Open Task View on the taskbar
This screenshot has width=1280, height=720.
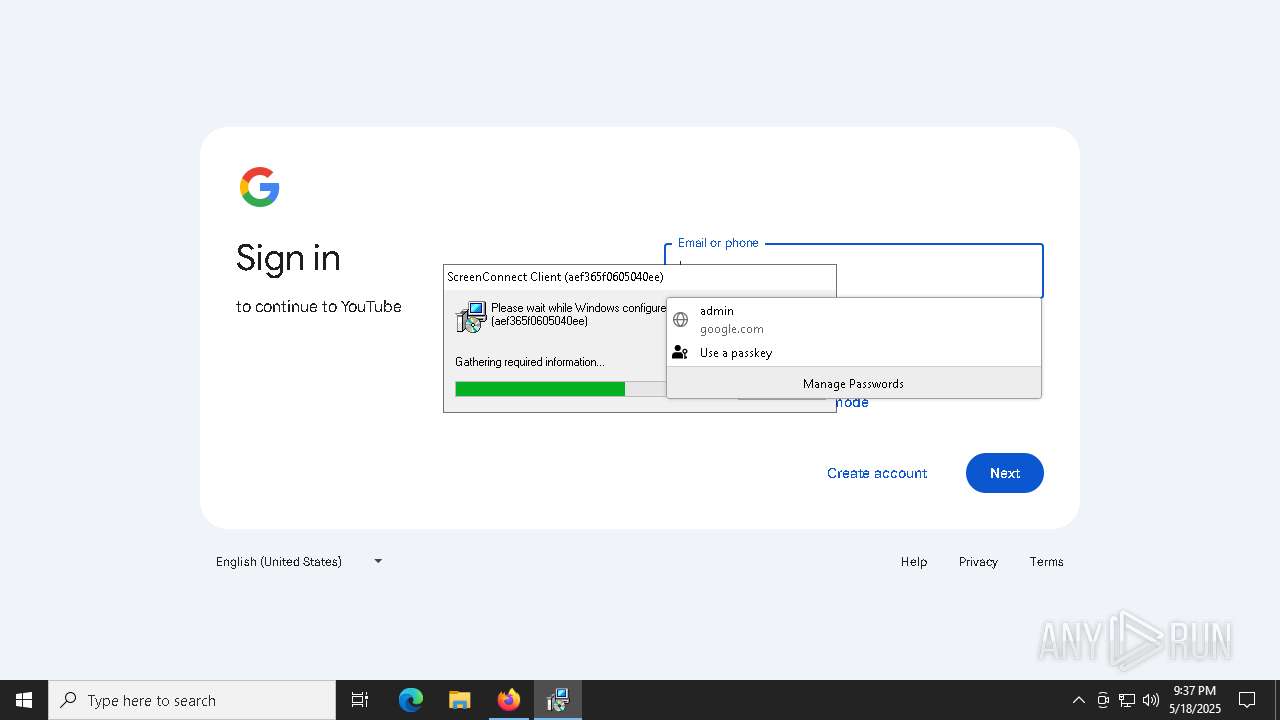click(360, 700)
